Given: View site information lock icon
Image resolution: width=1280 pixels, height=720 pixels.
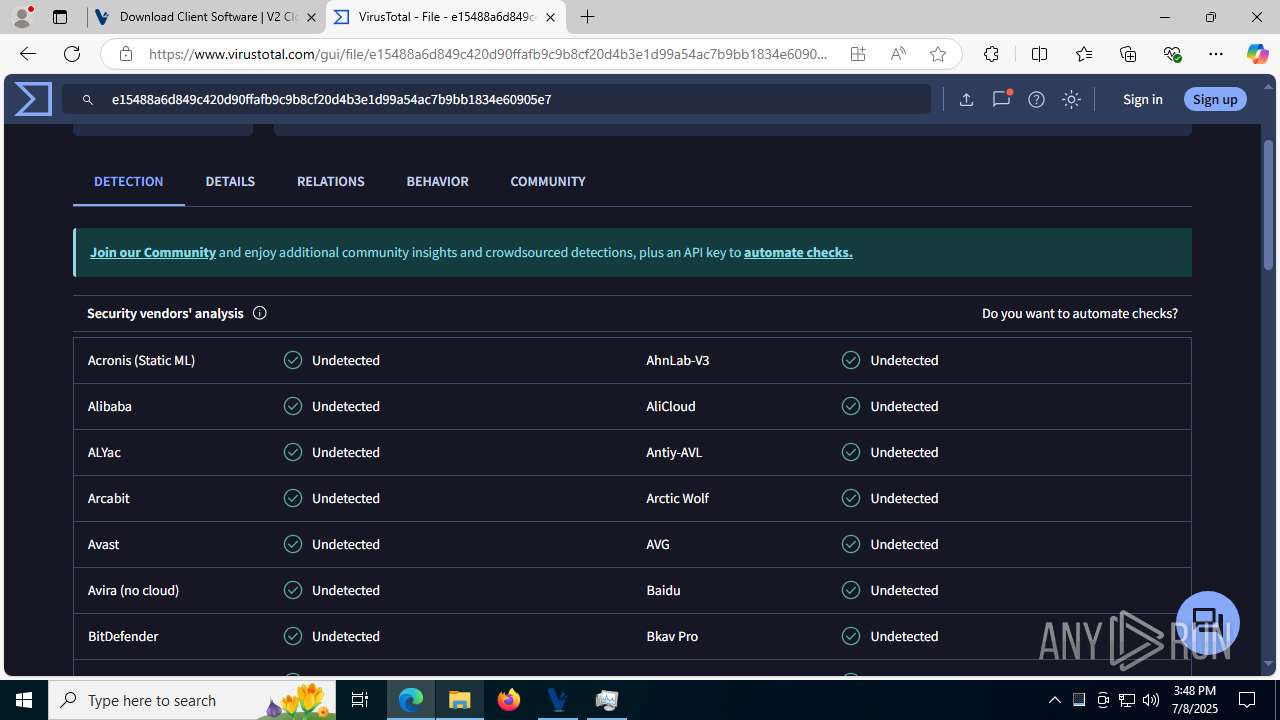Looking at the screenshot, I should [x=125, y=54].
